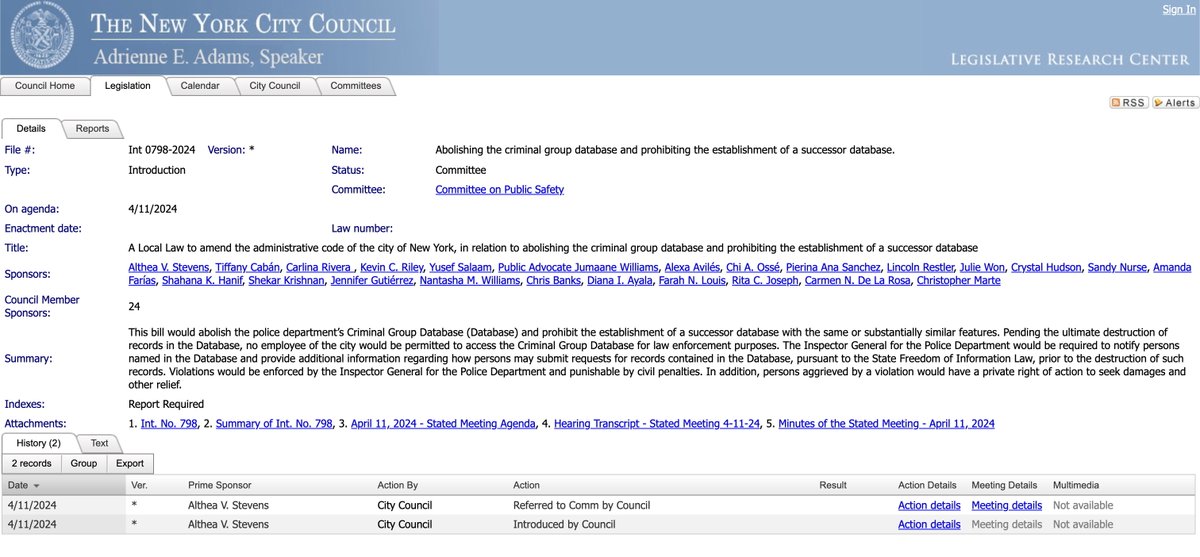
Task: Open sponsor Sandy Nurse link
Action: (1117, 268)
